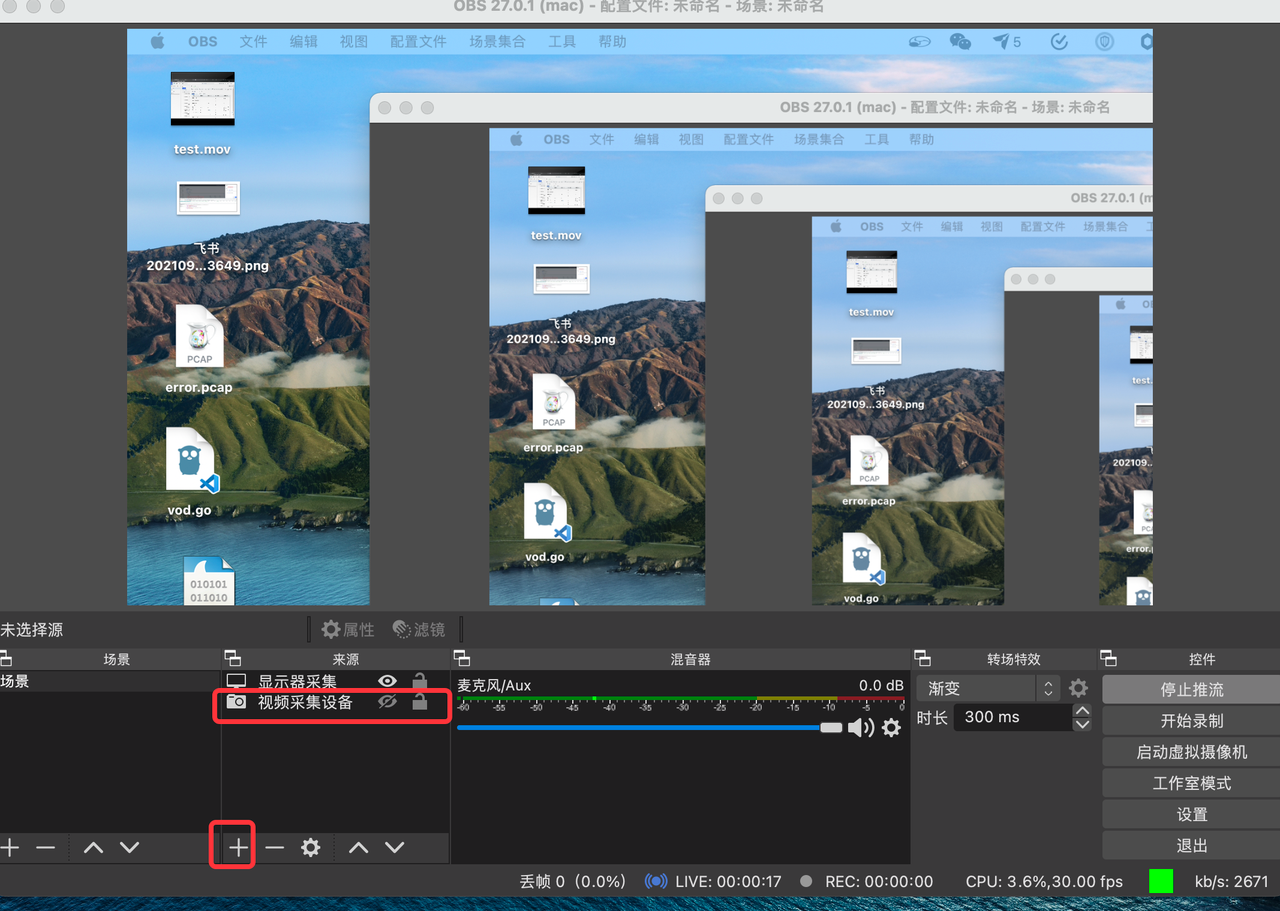Click the monitor icon of 显示器采集

pos(236,681)
